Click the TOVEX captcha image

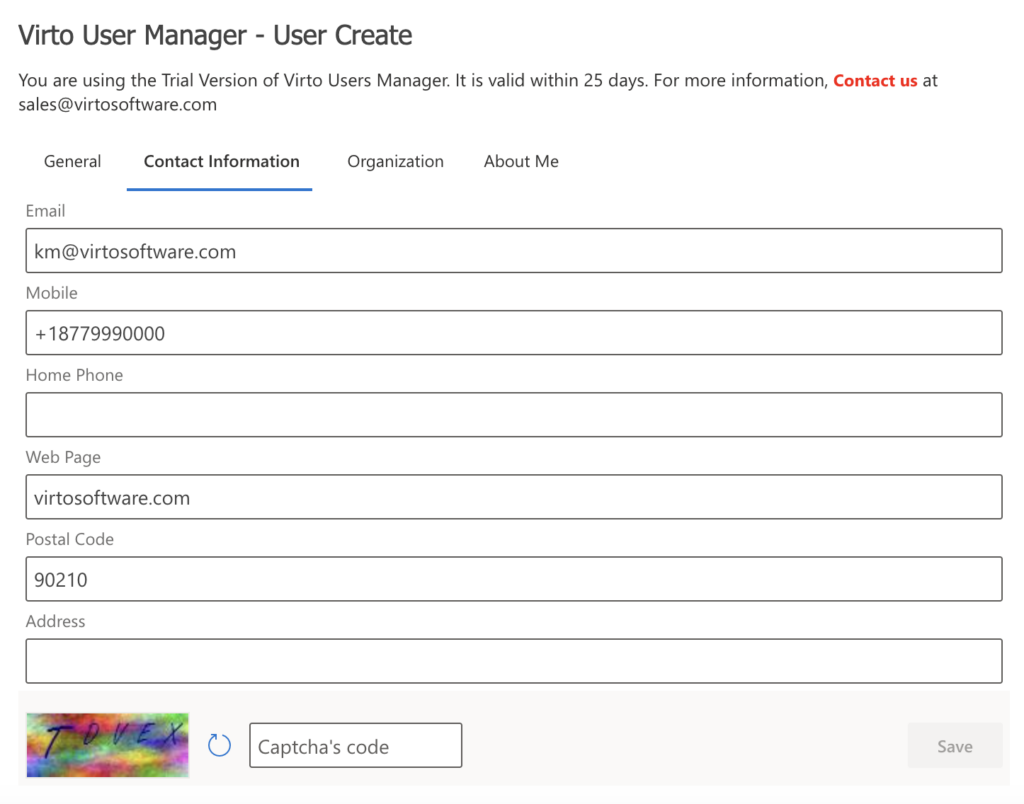click(107, 745)
